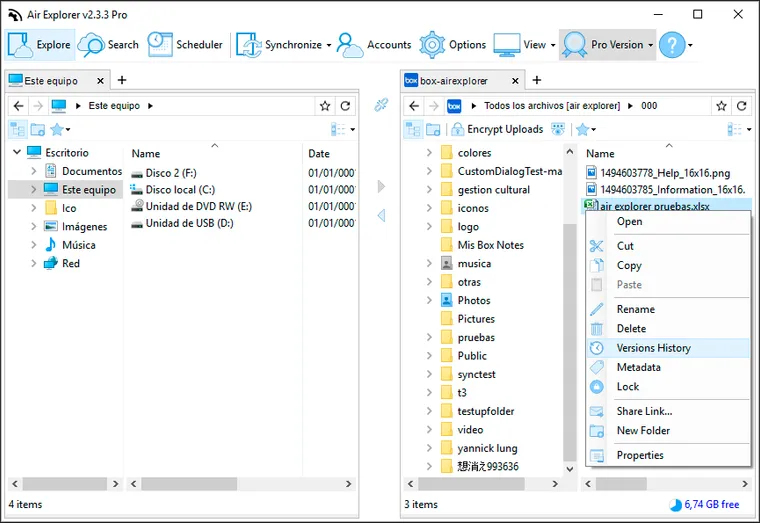Click the link panes icon between panes

coord(381,105)
